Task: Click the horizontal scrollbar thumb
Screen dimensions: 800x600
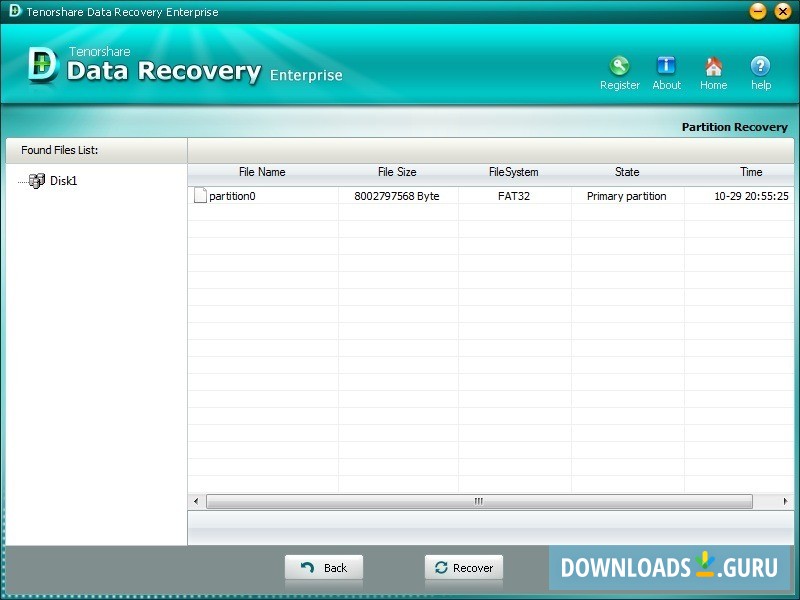Action: click(478, 501)
